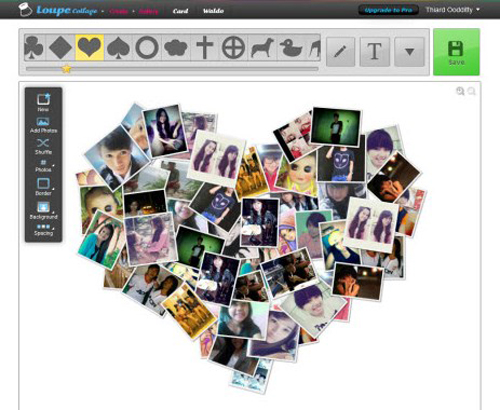500x410 pixels.
Task: Open the text shape tool
Action: pos(375,52)
